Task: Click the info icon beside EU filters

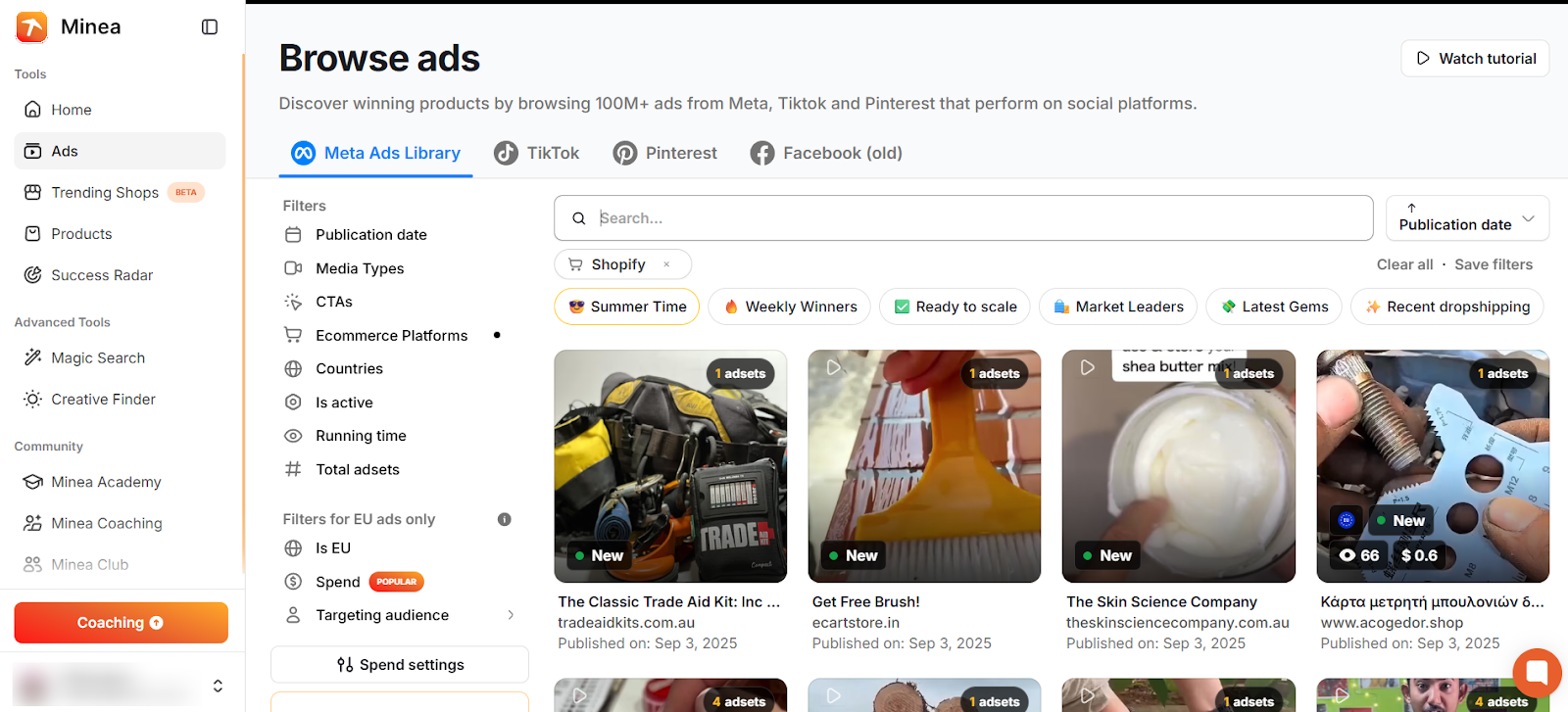Action: 504,519
